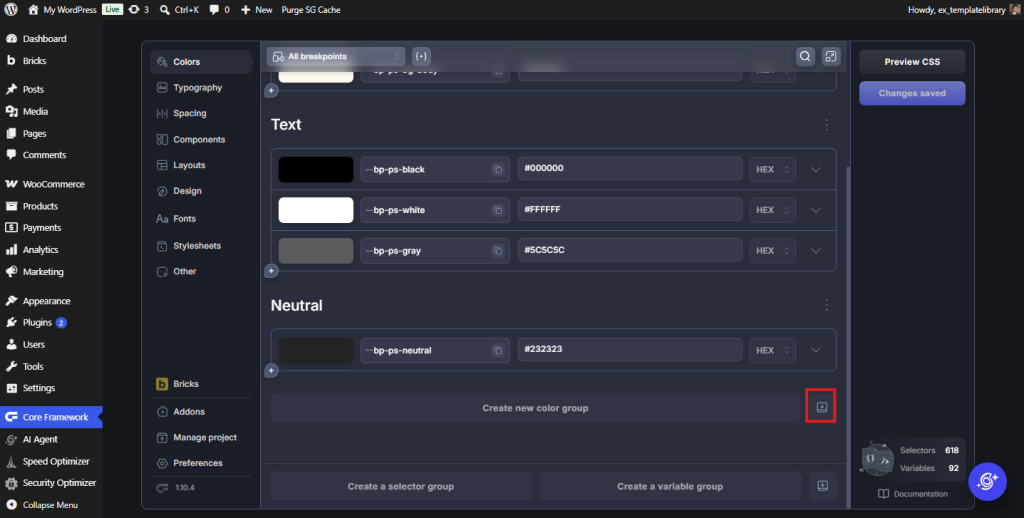Open the black color swatch

[x=316, y=170]
